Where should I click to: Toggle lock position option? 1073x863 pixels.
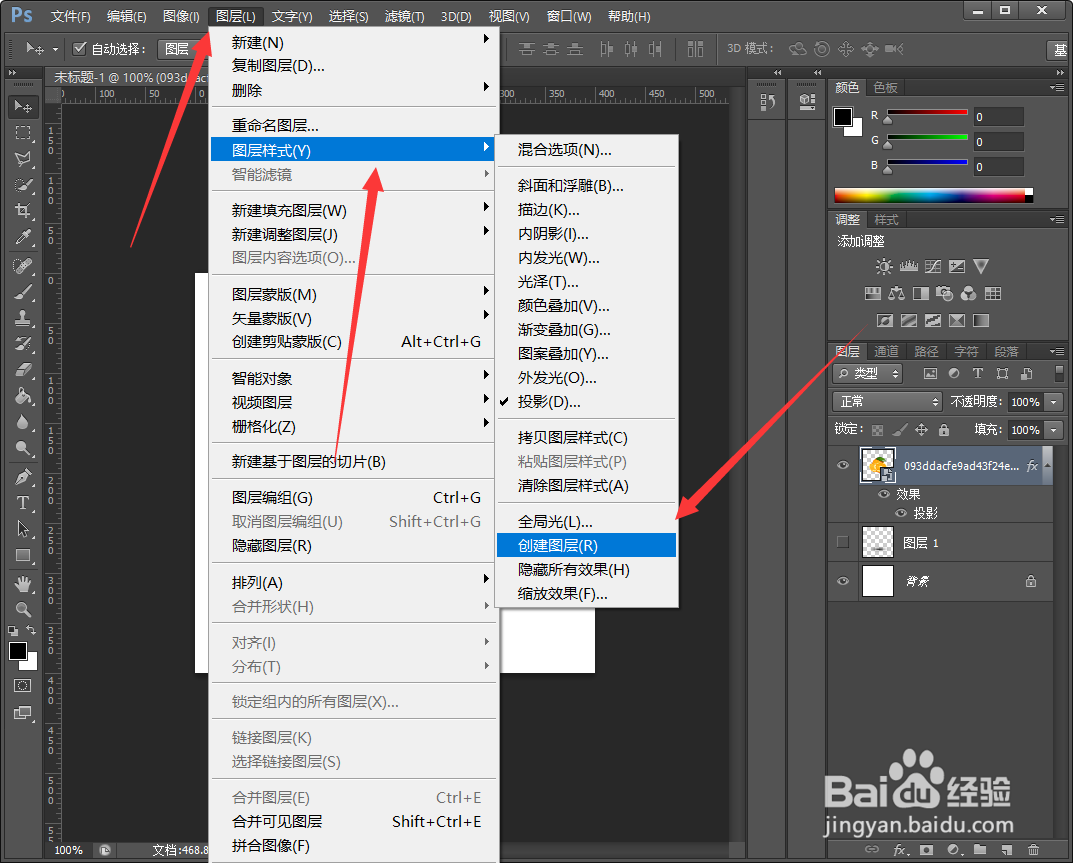coord(922,430)
